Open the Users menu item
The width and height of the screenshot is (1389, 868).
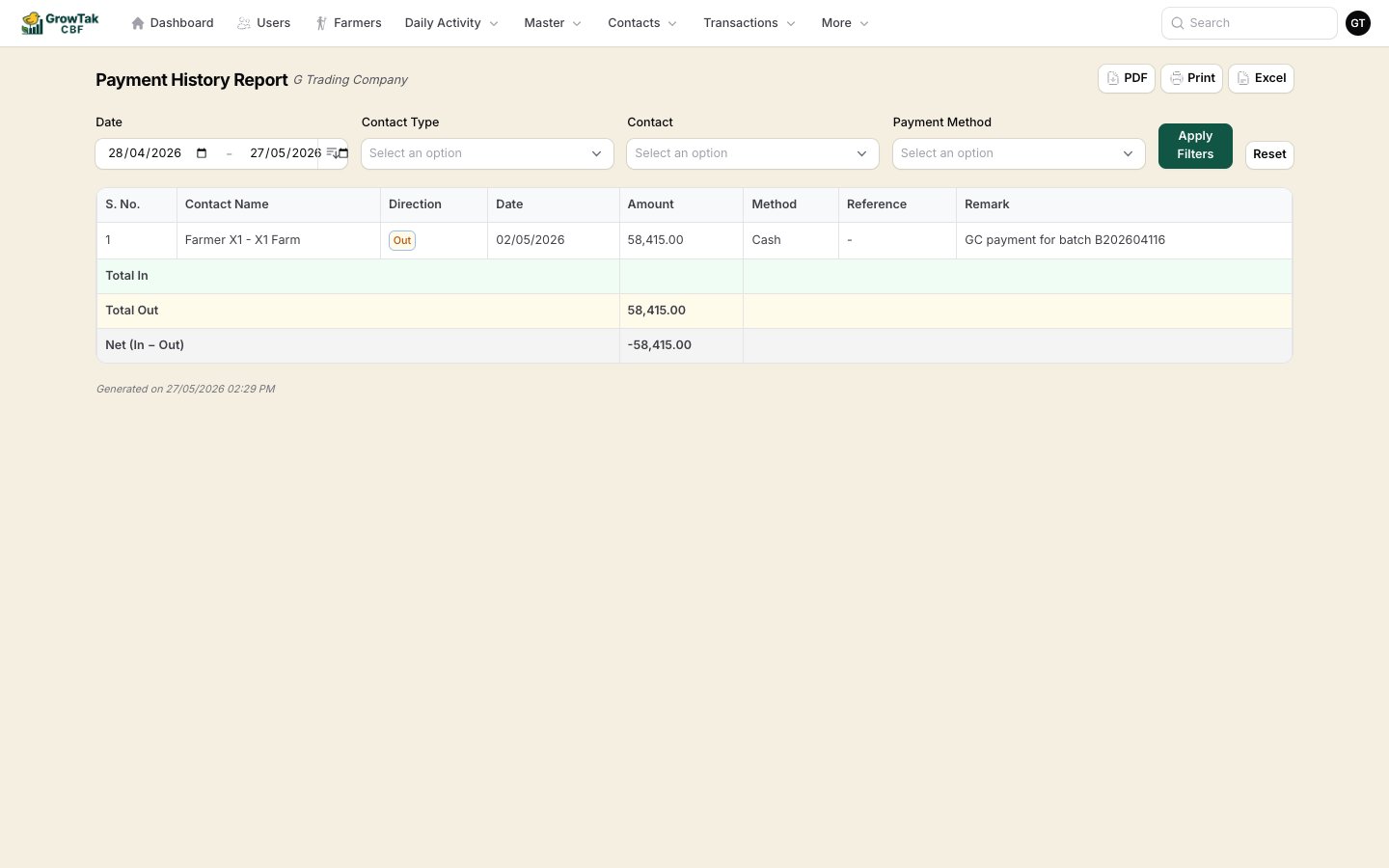264,23
